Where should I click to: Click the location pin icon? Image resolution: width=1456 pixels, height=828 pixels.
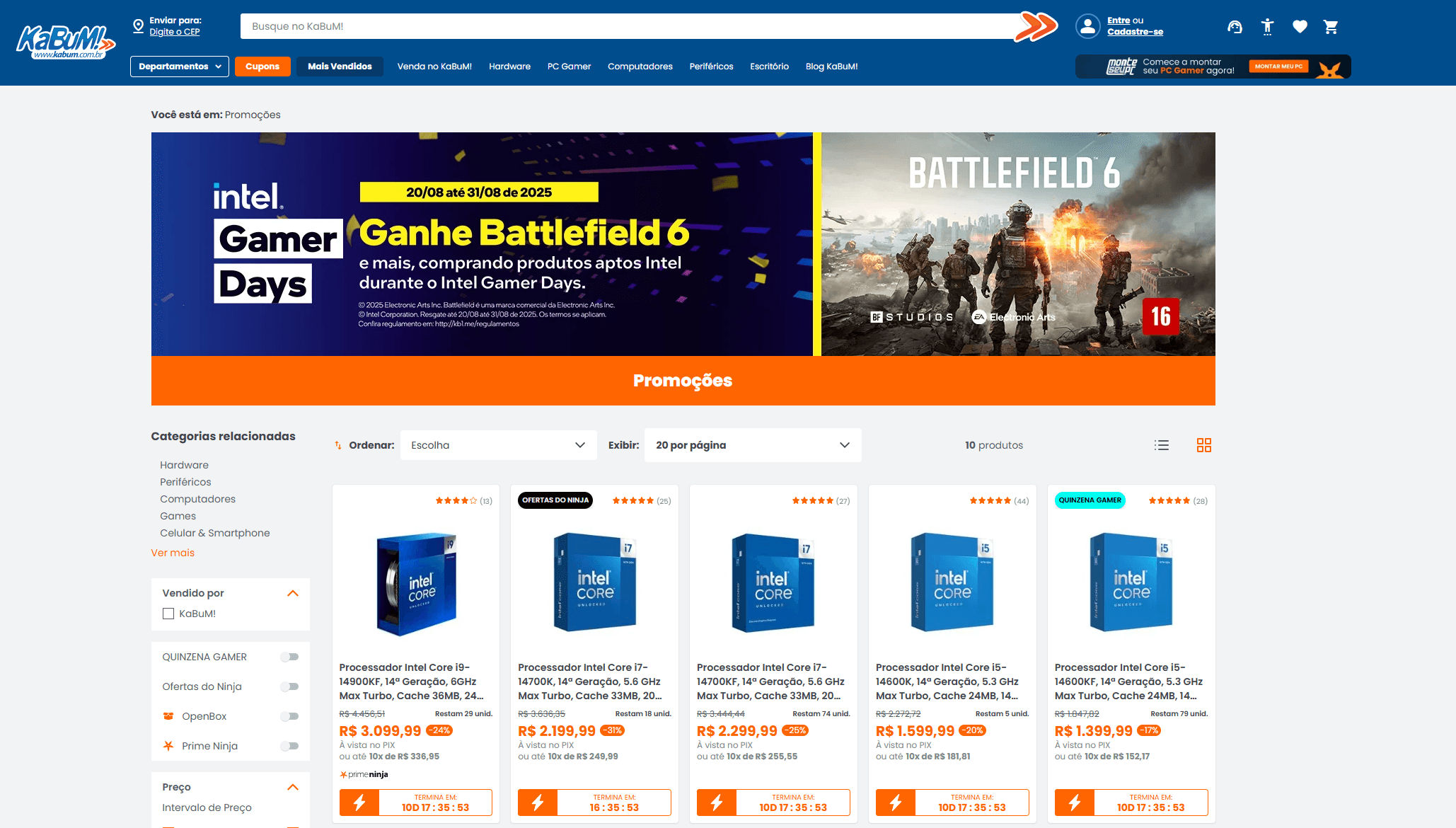tap(139, 26)
